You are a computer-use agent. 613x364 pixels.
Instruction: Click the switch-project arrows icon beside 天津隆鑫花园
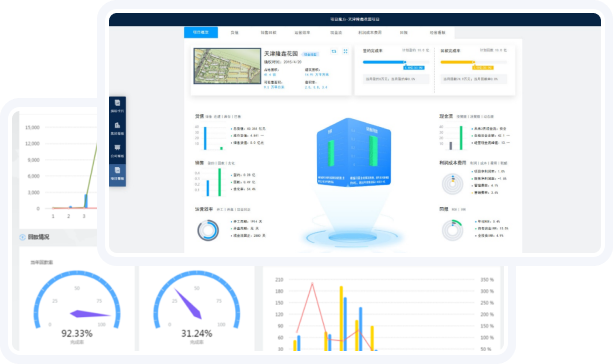point(334,51)
